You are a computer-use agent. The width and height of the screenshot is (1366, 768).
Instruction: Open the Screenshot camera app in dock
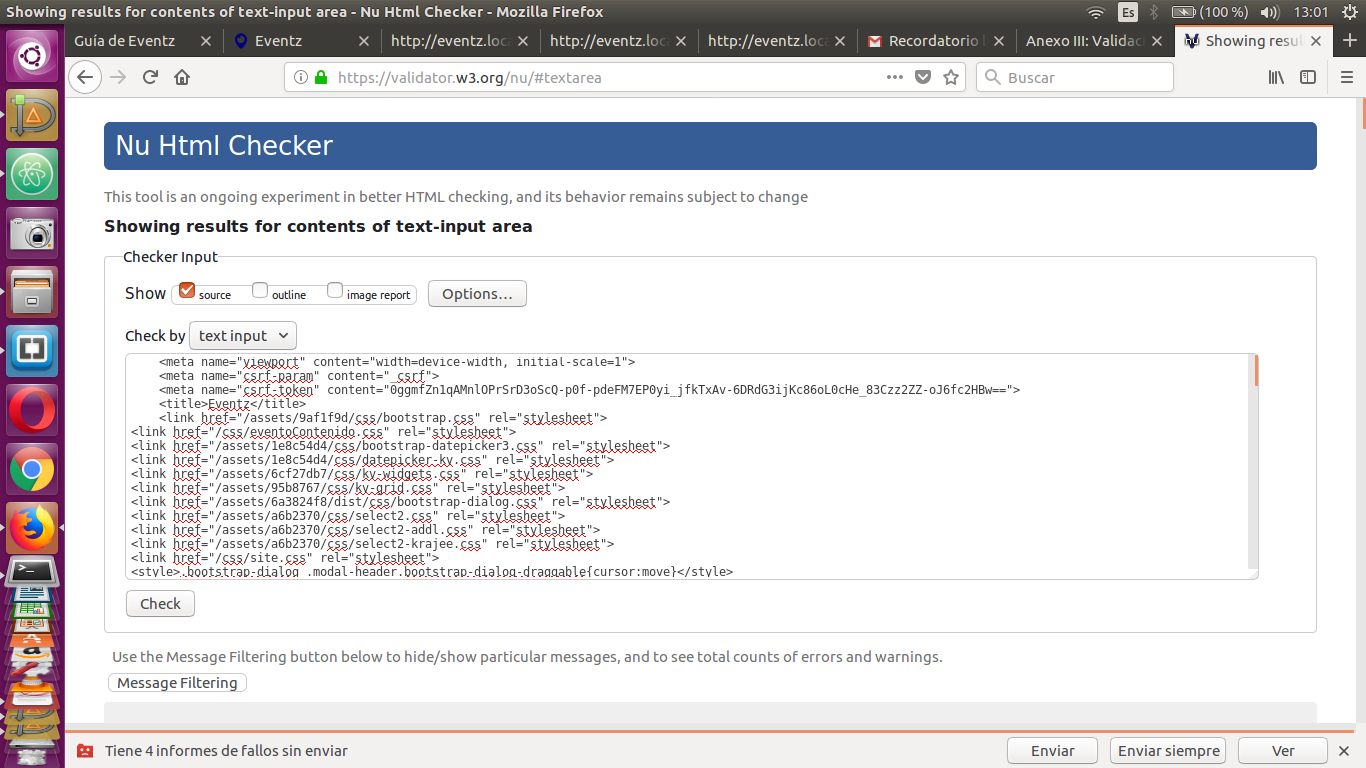point(33,233)
